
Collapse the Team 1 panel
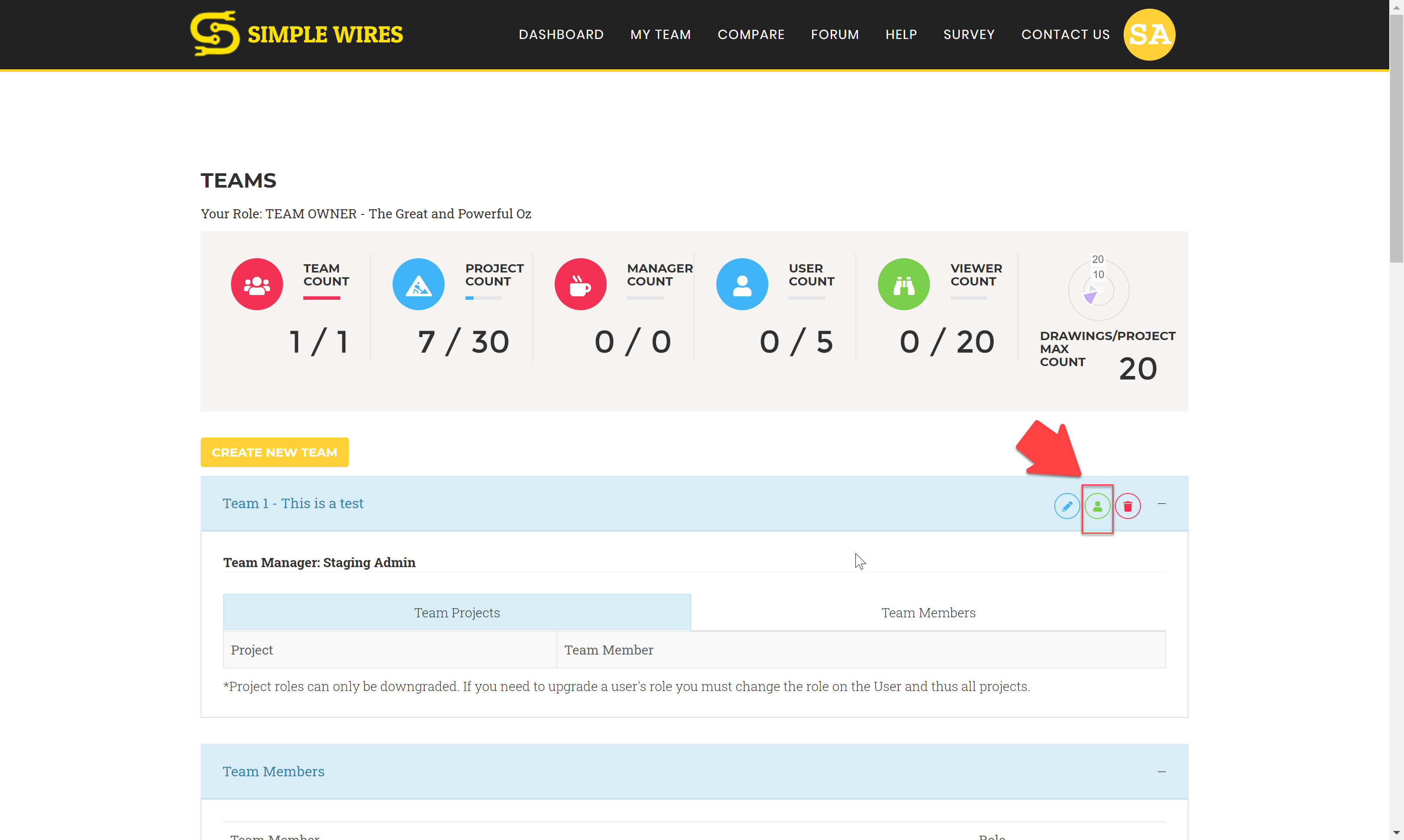coord(1162,504)
